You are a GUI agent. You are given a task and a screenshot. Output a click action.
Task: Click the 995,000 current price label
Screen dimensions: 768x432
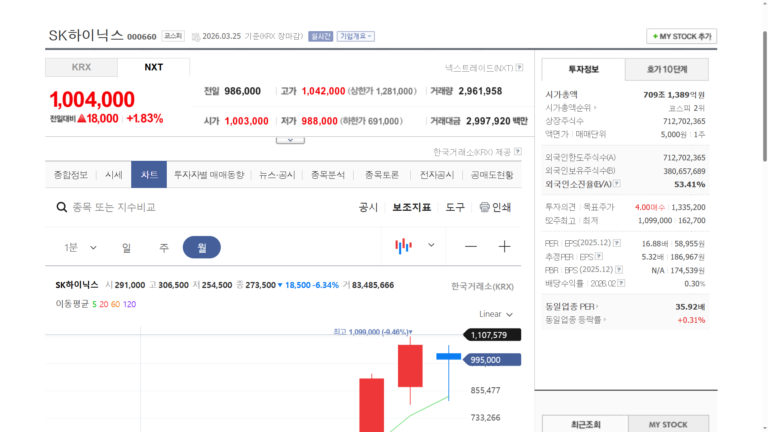[492, 360]
